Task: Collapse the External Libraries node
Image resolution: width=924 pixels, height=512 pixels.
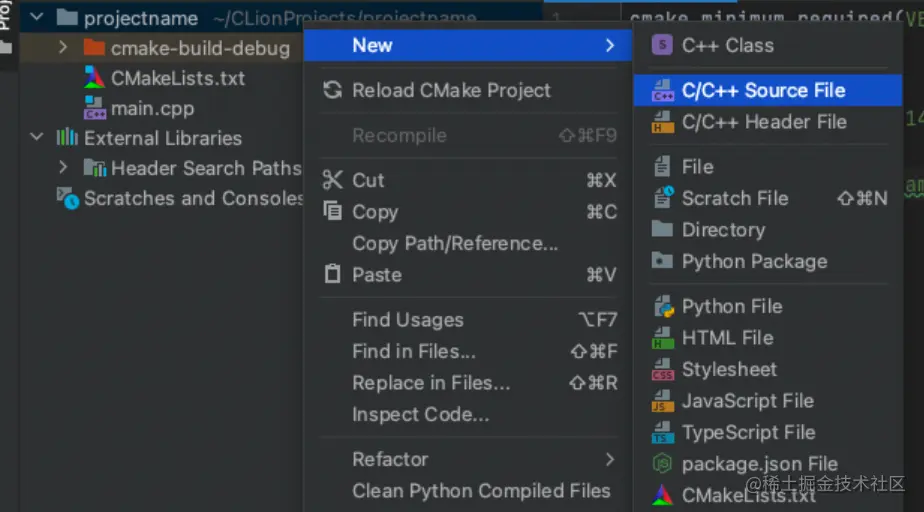Action: click(37, 137)
